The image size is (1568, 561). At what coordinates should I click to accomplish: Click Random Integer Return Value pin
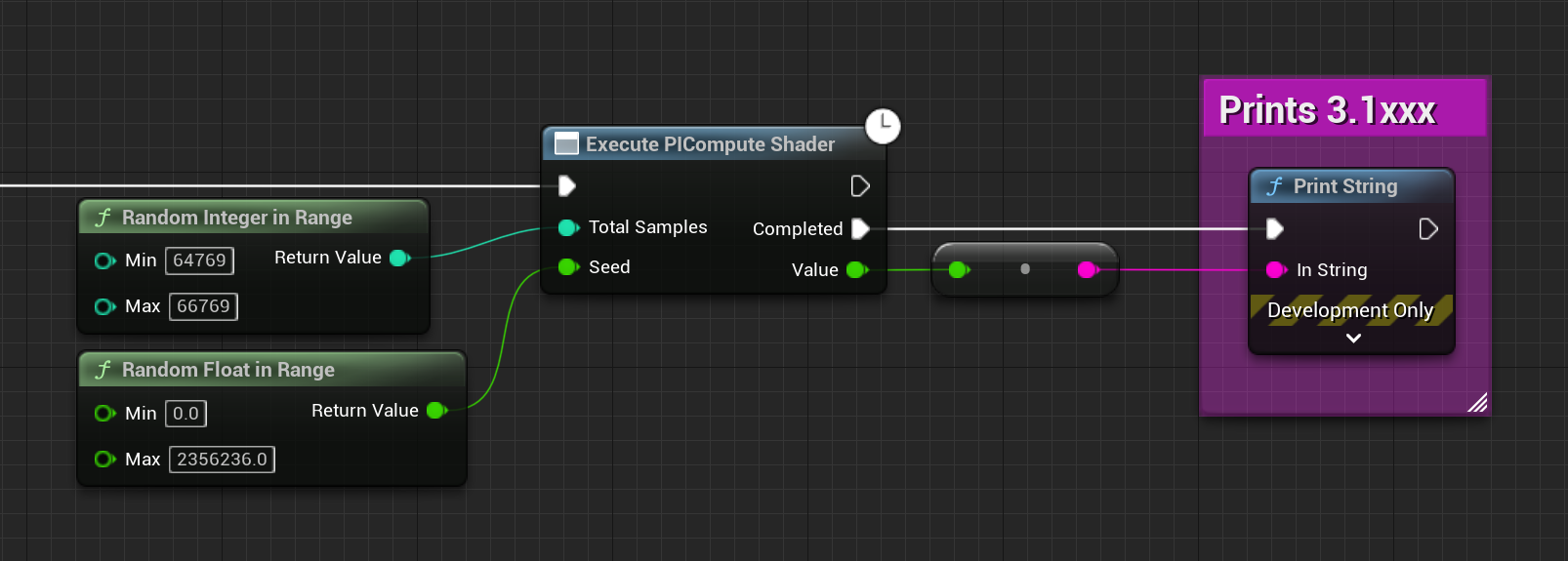[399, 259]
